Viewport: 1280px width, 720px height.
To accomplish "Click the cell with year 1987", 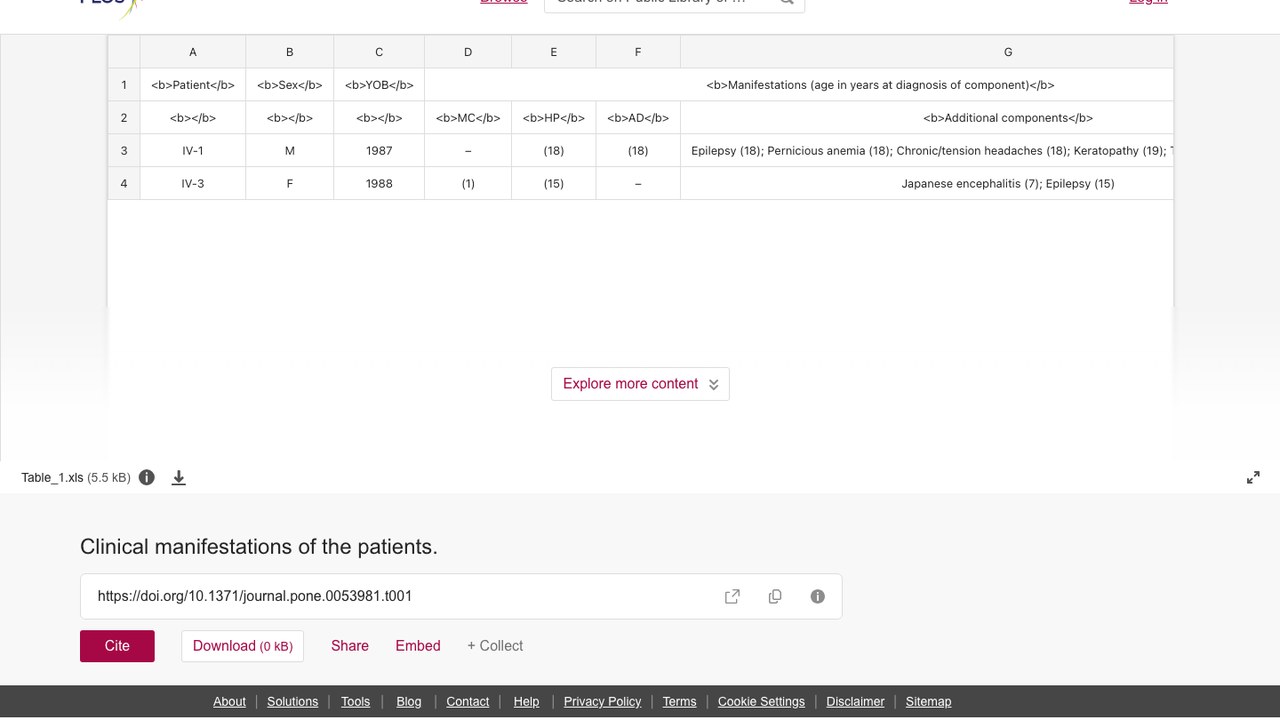I will coord(379,151).
